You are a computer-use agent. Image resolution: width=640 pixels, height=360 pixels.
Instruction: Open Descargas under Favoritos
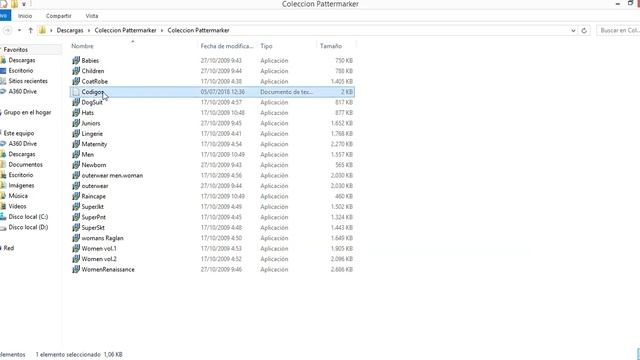coord(22,60)
